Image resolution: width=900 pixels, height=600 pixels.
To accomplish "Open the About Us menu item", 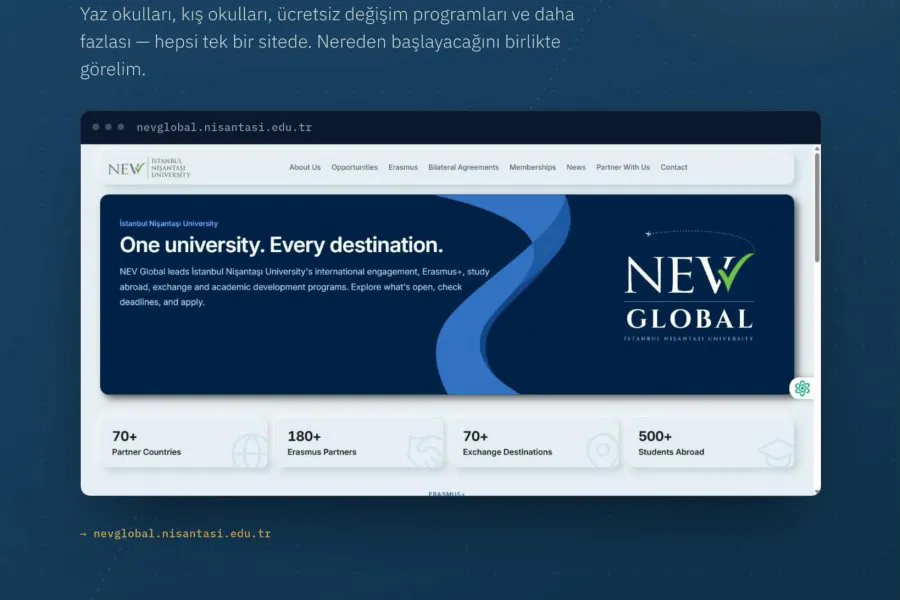I will 305,167.
